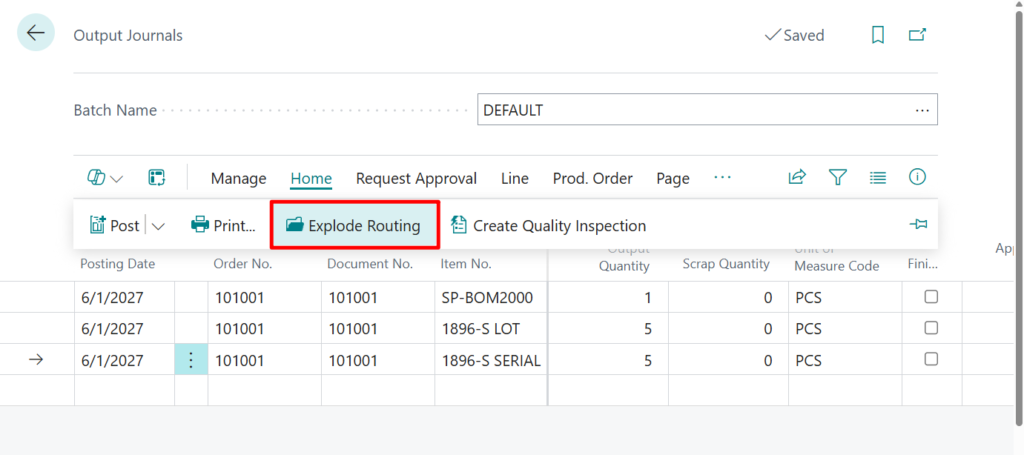Pin the action bar
Viewport: 1024px width, 455px height.
[x=918, y=225]
